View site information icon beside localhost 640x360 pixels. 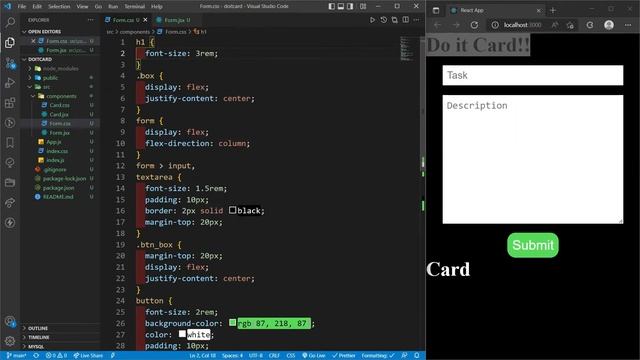495,25
